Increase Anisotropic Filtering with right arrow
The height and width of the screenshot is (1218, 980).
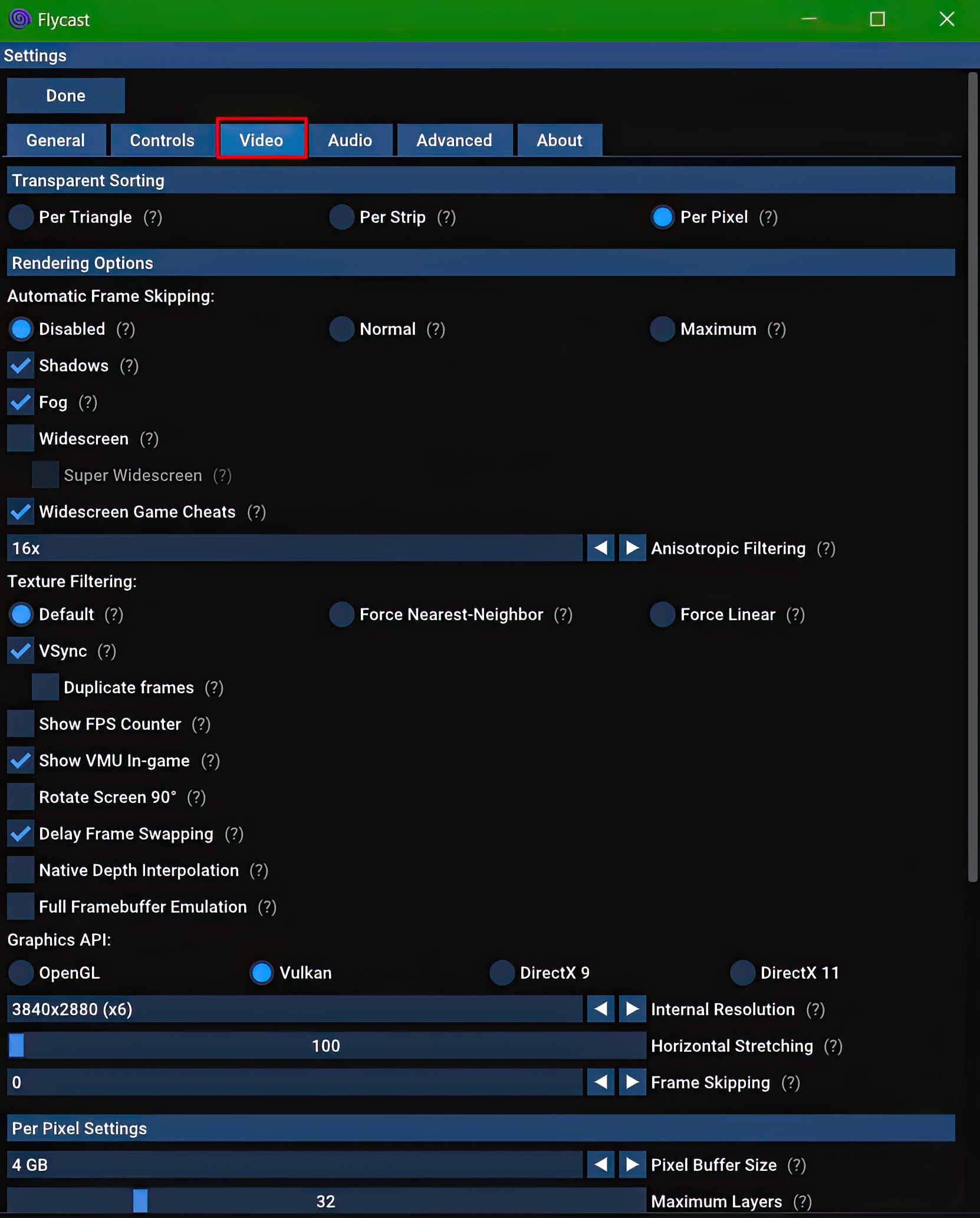[632, 548]
